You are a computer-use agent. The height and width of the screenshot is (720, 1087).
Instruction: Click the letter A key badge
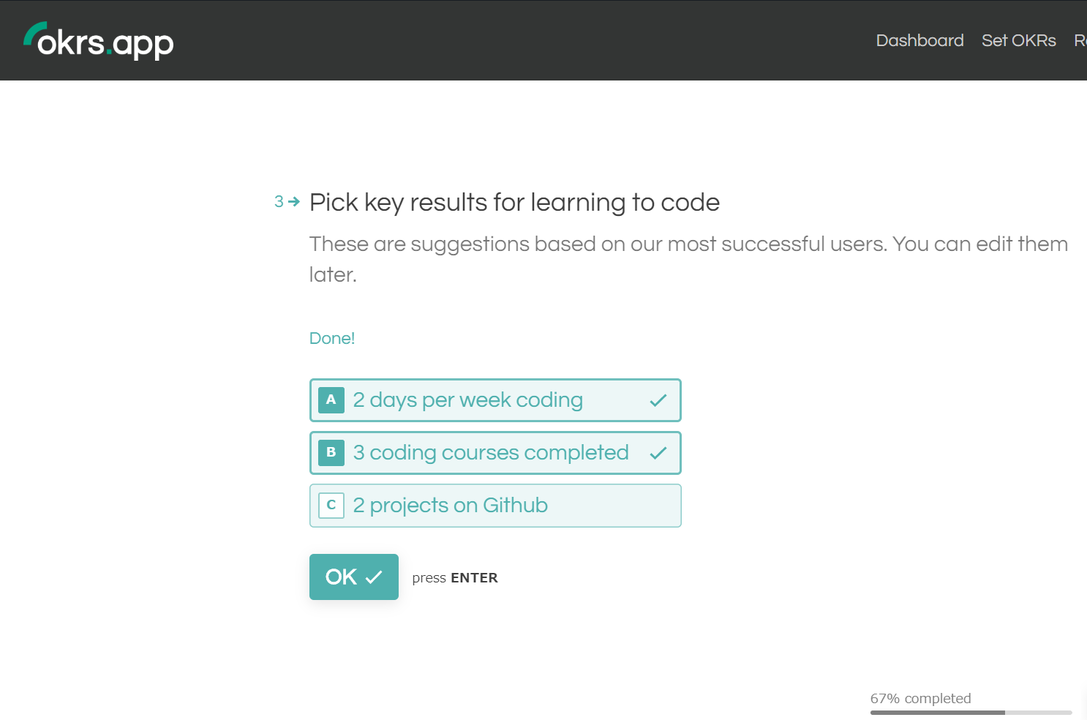pos(331,400)
